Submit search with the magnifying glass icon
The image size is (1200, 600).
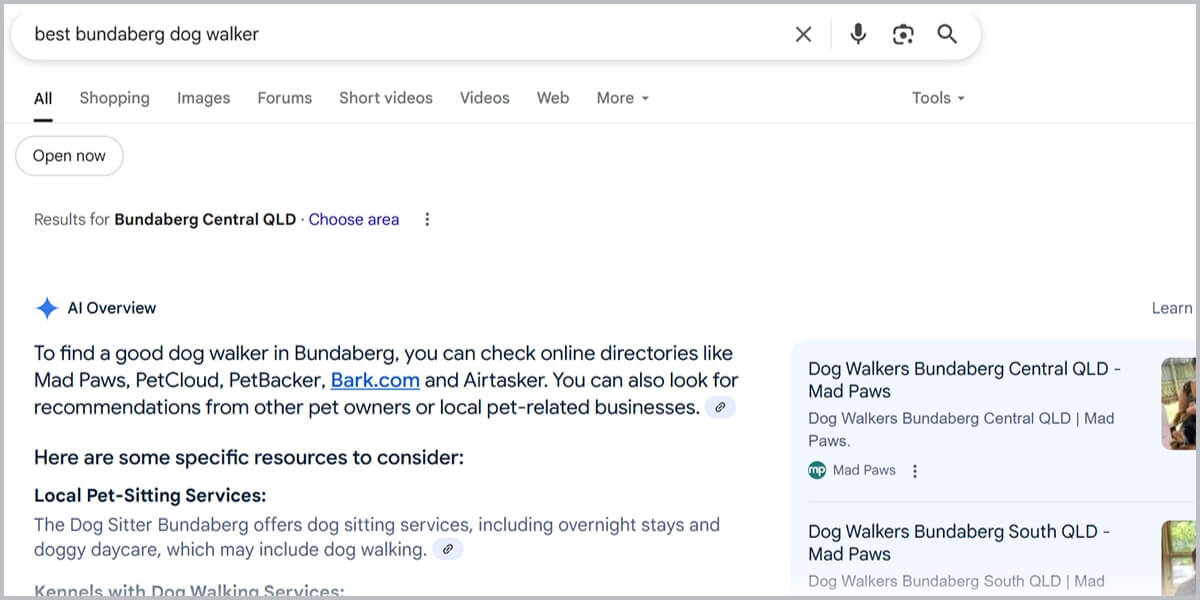coord(947,35)
